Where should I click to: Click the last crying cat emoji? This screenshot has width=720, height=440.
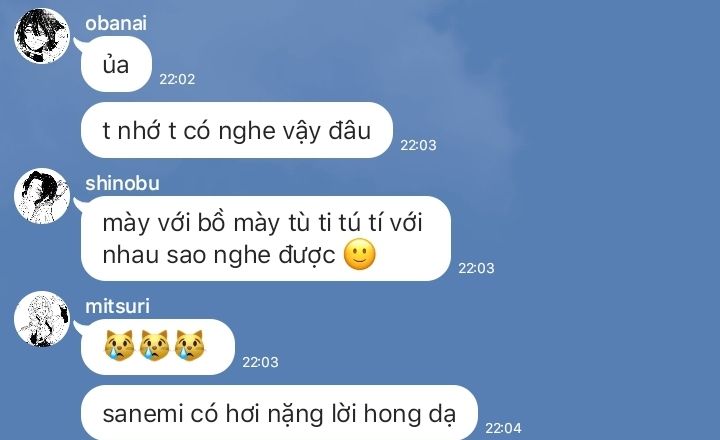[189, 346]
